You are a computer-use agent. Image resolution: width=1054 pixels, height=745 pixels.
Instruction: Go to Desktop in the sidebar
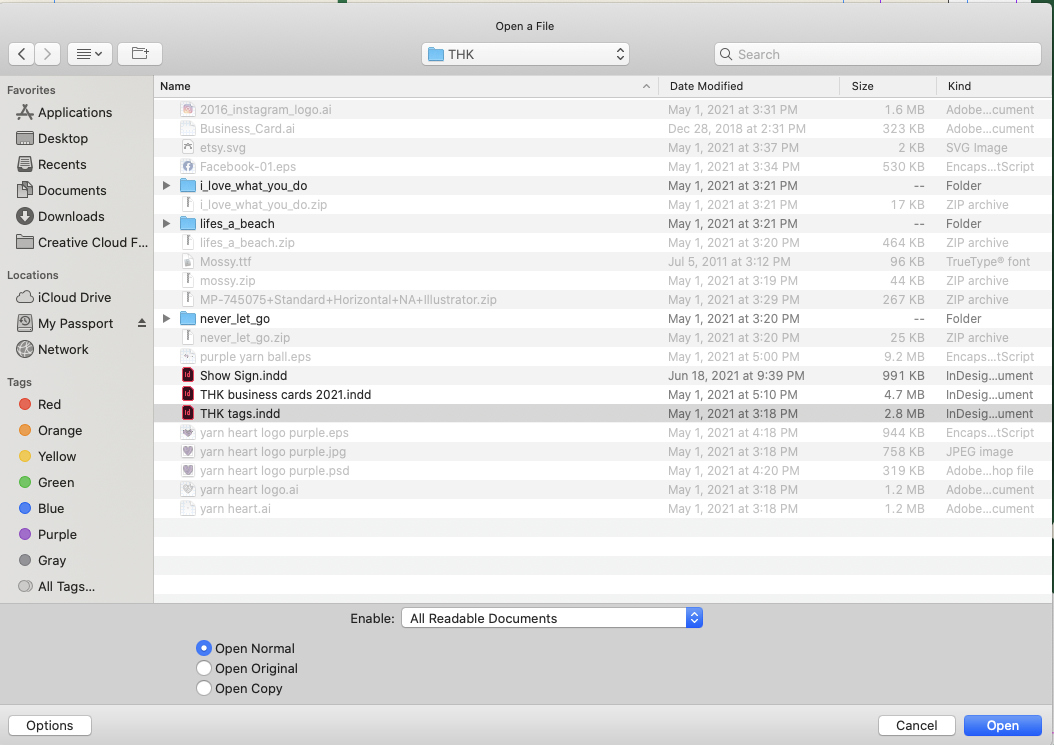click(52, 139)
